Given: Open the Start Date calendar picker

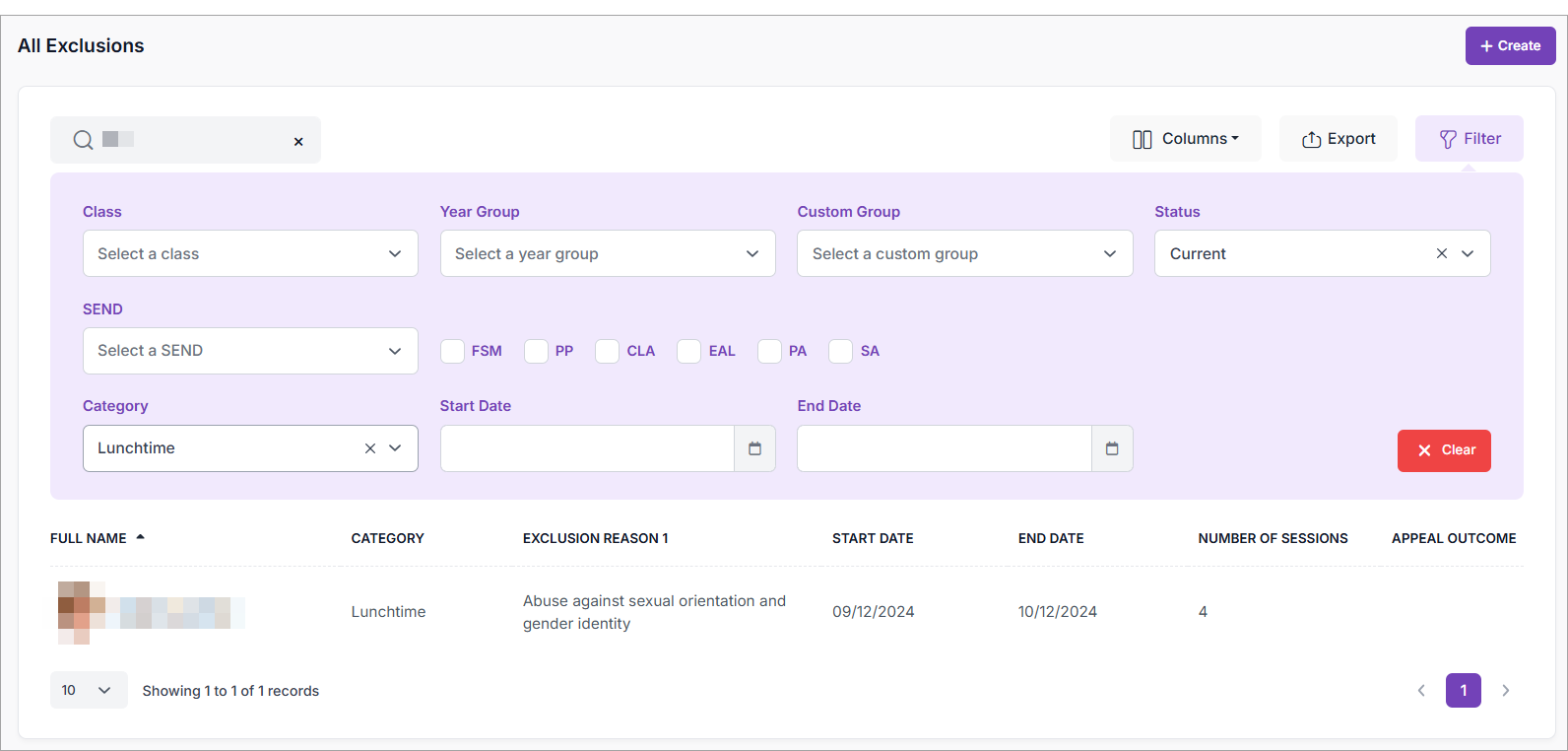Looking at the screenshot, I should click(x=754, y=448).
